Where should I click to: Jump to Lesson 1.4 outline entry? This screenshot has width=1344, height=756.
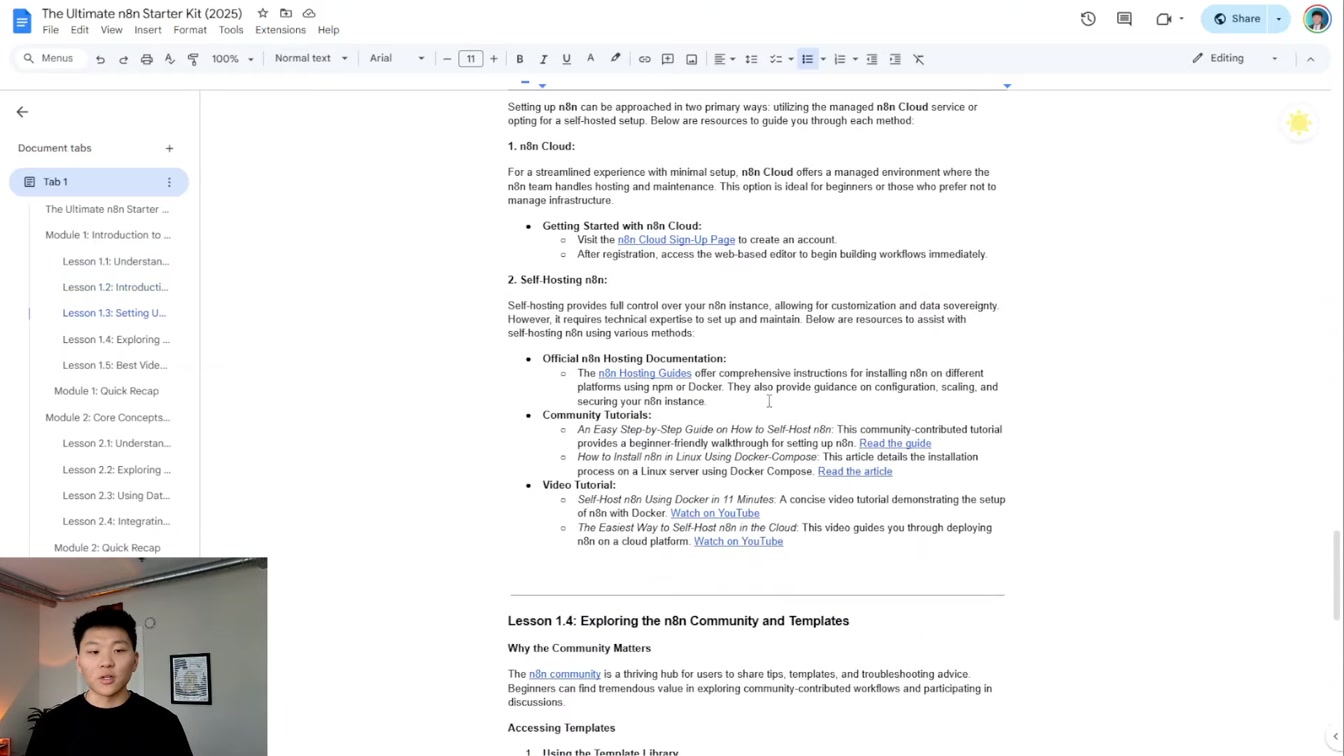(x=116, y=339)
